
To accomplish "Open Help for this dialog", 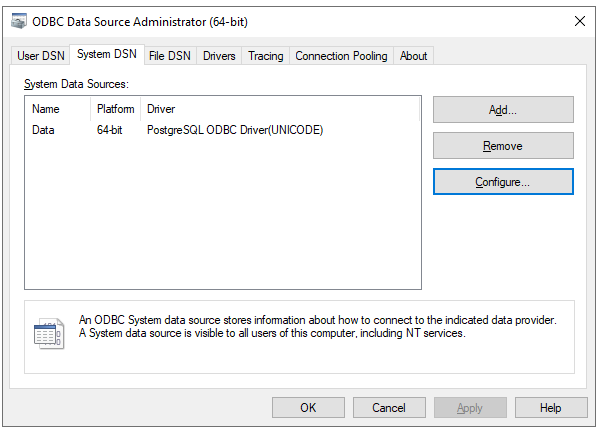I will point(551,407).
